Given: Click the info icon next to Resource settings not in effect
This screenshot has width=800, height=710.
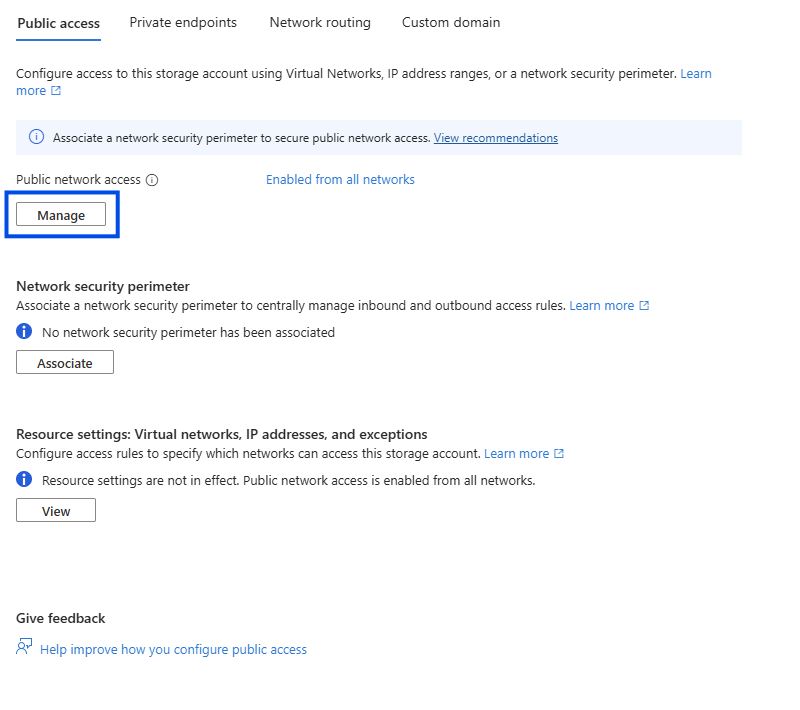Looking at the screenshot, I should click(x=25, y=480).
